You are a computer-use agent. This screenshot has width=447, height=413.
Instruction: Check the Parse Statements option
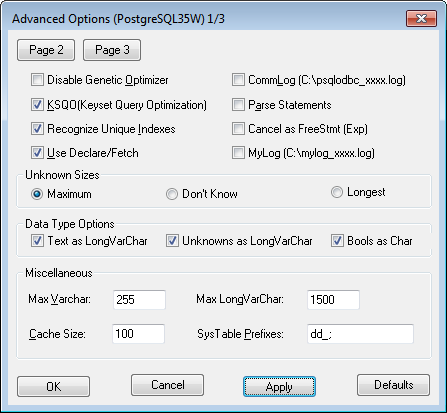[238, 105]
